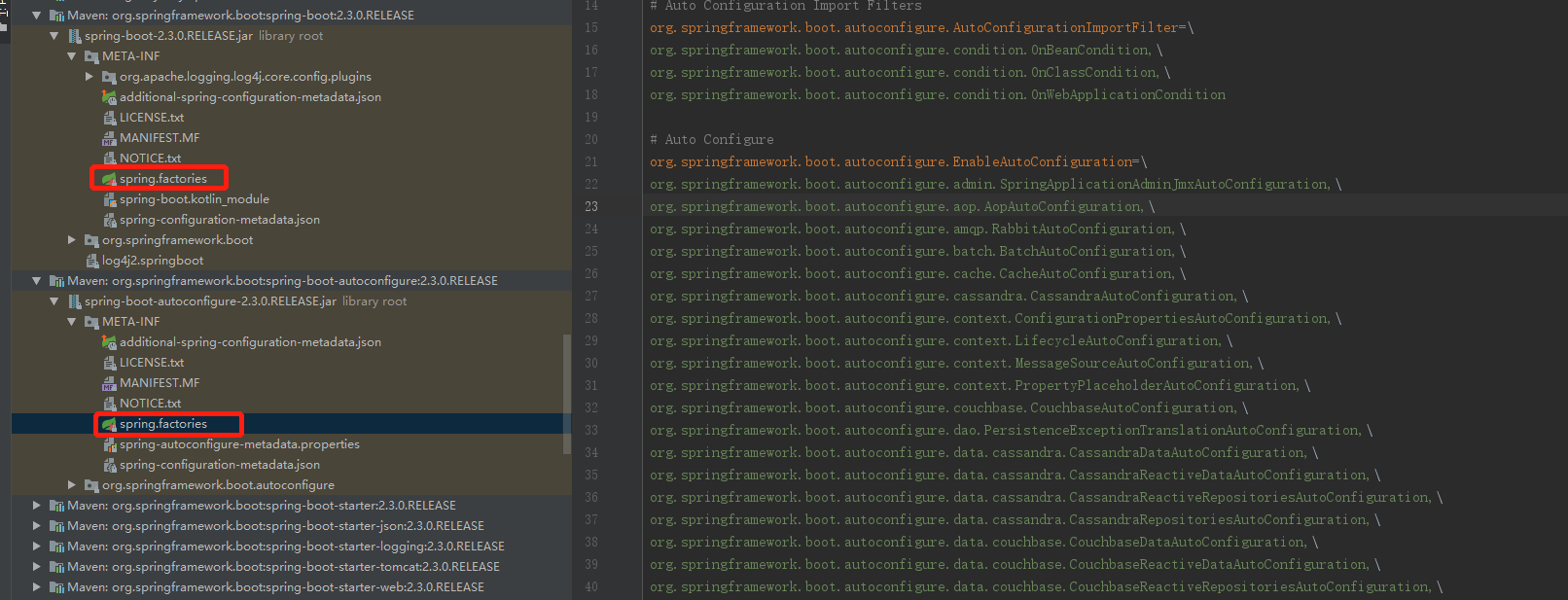The width and height of the screenshot is (1568, 600).
Task: Click NOTICE.txt file icon in spring-boot jar
Action: coord(109,159)
